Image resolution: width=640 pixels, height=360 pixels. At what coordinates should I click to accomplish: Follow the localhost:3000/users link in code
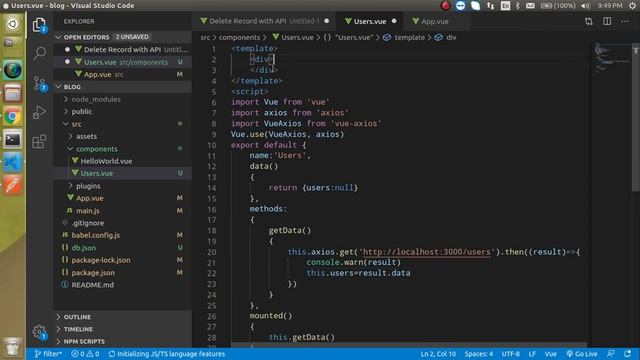pyautogui.click(x=427, y=252)
